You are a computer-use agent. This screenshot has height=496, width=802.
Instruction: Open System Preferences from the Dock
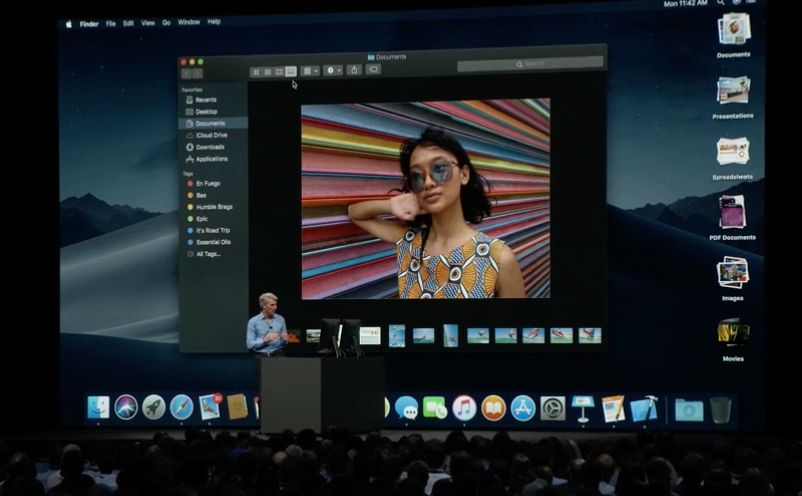point(553,408)
